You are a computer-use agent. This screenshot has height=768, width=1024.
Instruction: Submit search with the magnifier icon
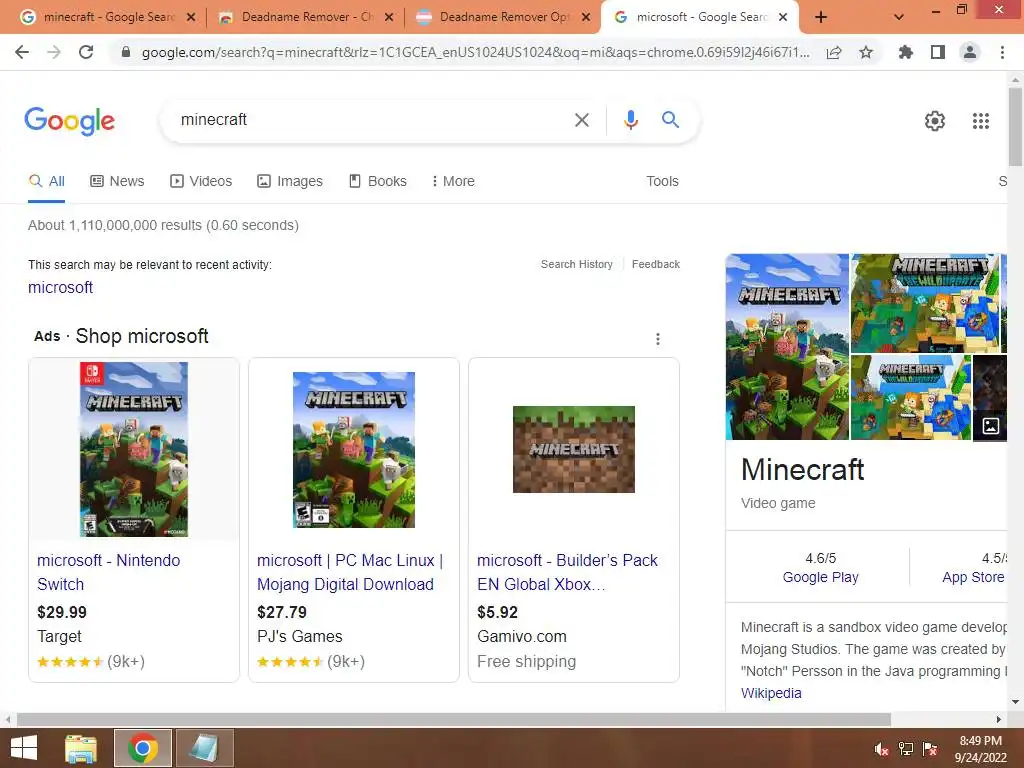point(670,120)
